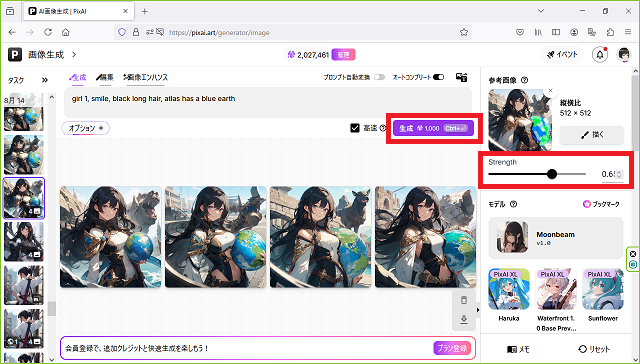Open a new browser tab
This screenshot has height=364, width=640.
tap(144, 11)
